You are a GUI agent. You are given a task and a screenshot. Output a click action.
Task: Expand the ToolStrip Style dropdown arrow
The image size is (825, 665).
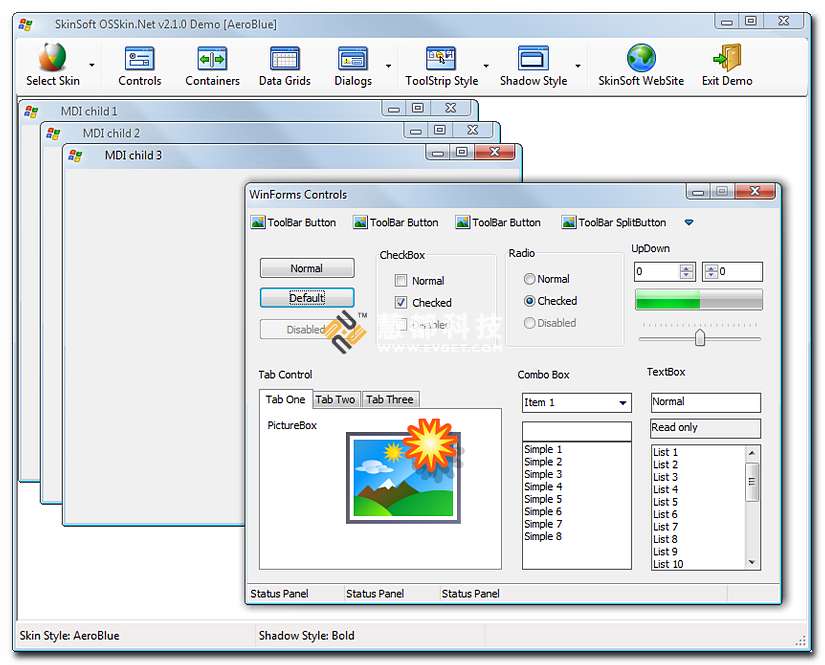(x=486, y=66)
